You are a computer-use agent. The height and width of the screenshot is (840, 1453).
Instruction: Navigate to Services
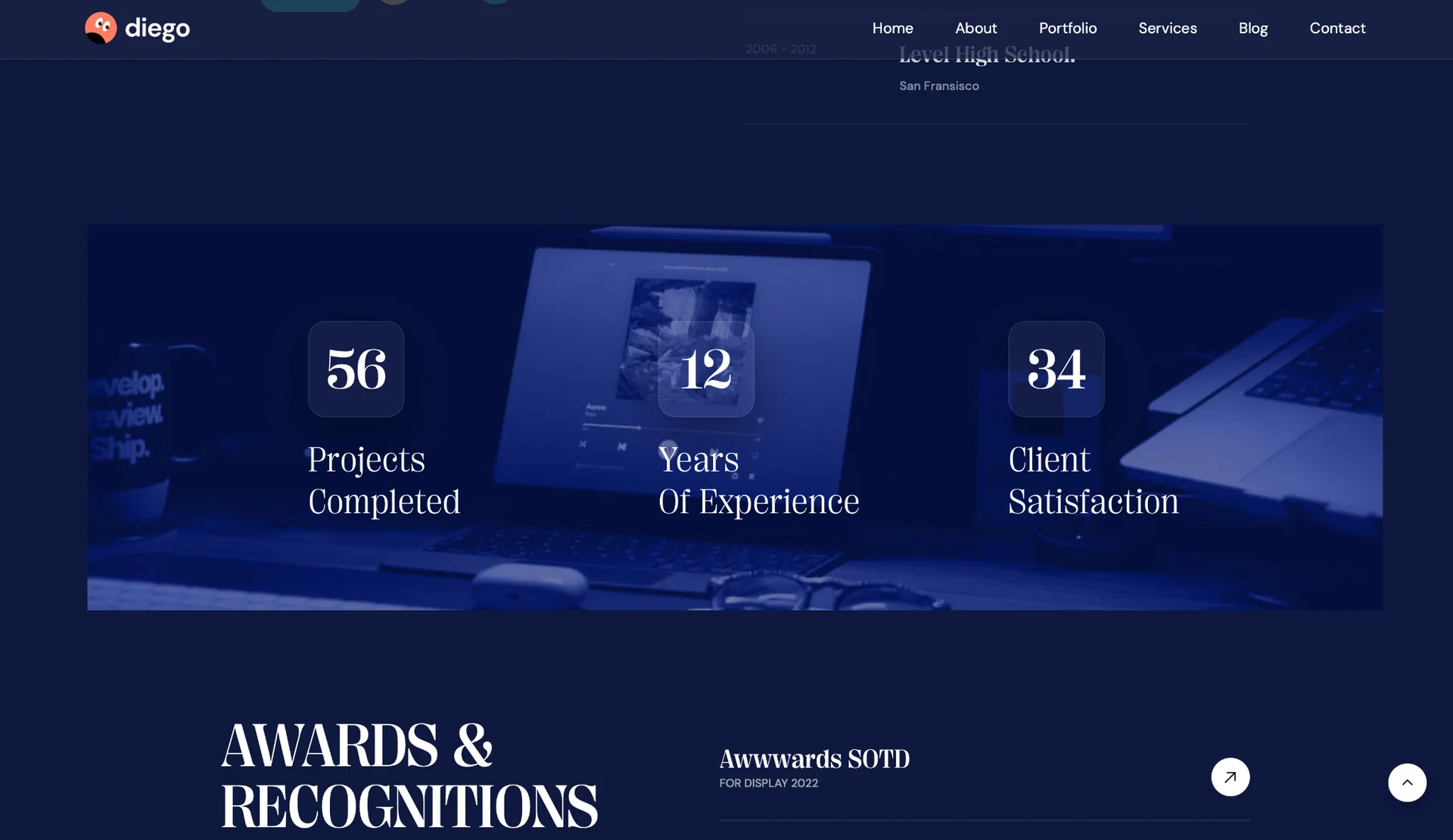[1167, 28]
